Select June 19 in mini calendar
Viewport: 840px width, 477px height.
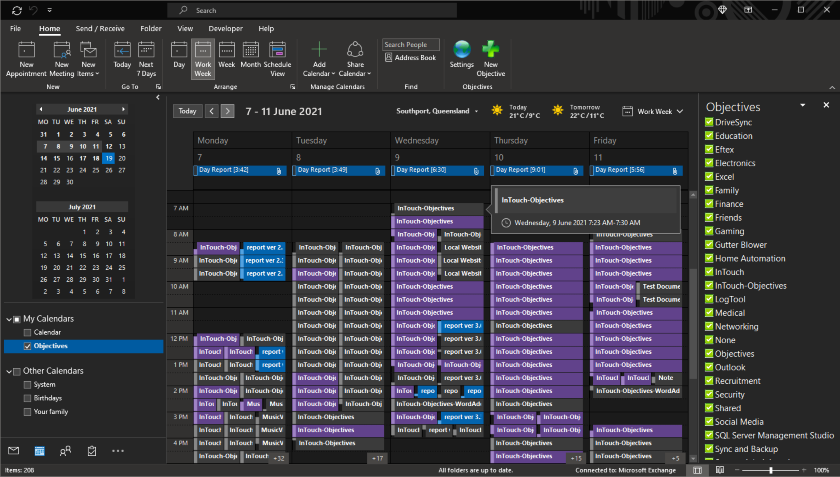pos(109,158)
